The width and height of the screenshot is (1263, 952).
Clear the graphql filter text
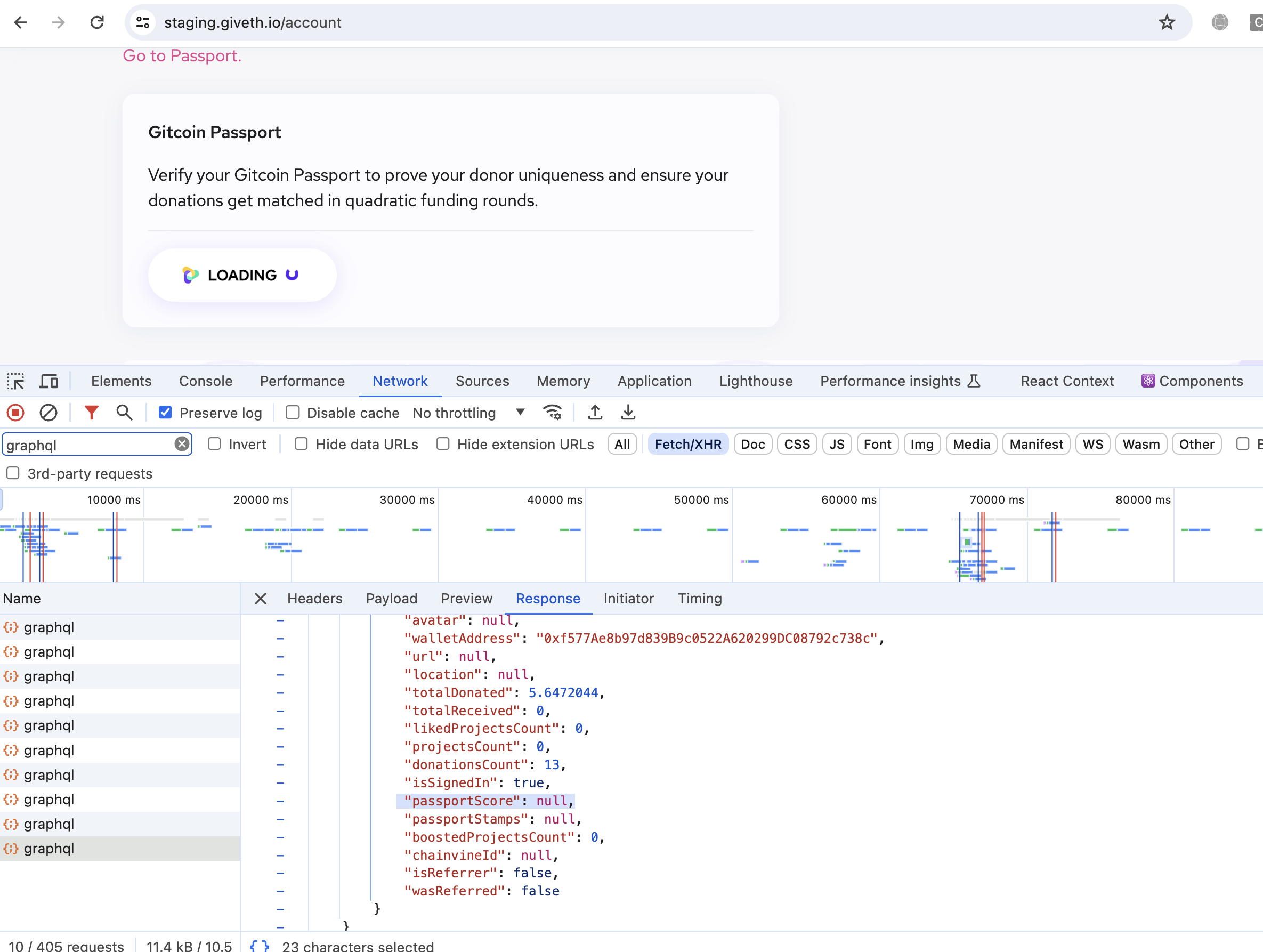point(182,443)
